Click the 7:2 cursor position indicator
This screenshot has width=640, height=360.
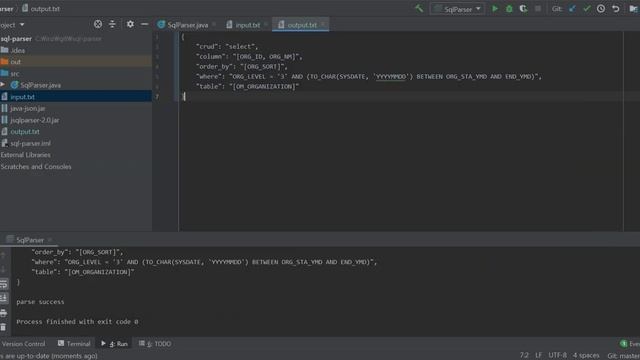point(524,356)
